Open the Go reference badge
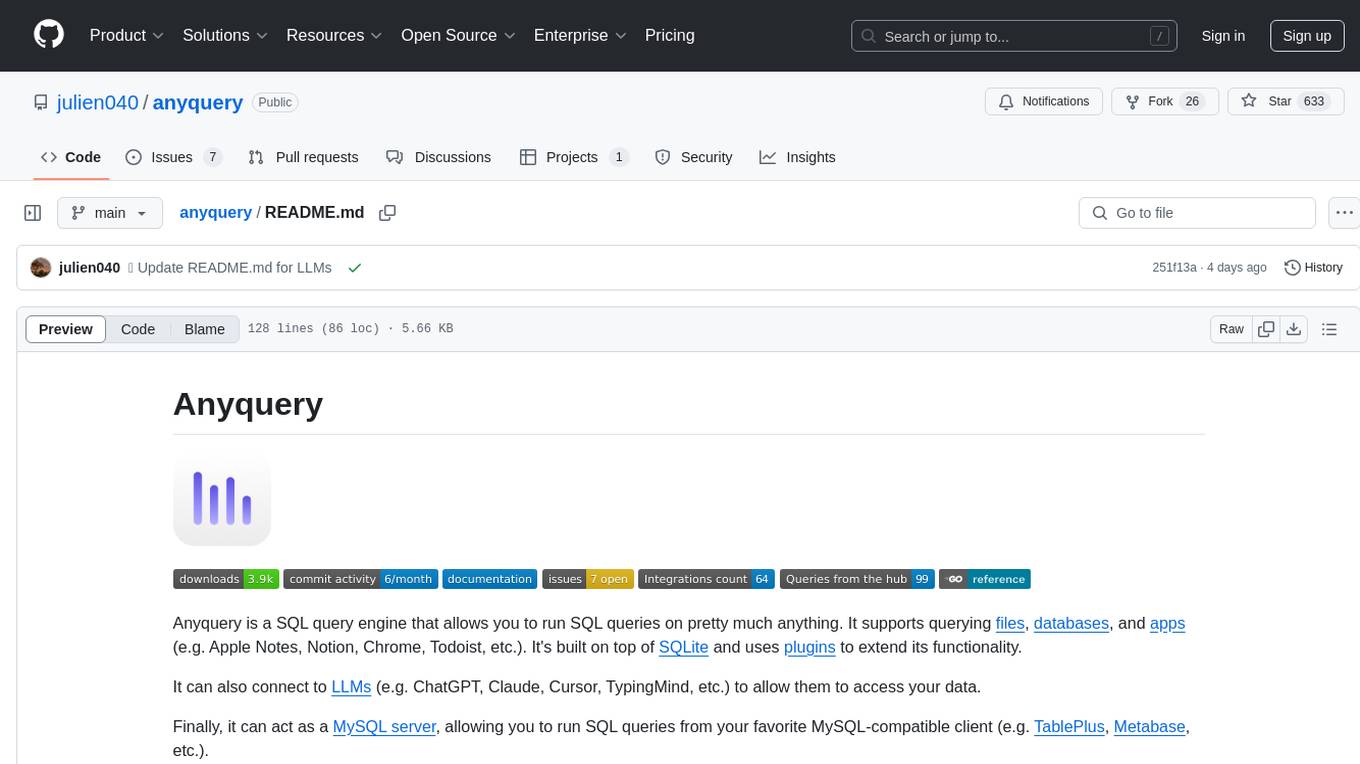 click(985, 579)
